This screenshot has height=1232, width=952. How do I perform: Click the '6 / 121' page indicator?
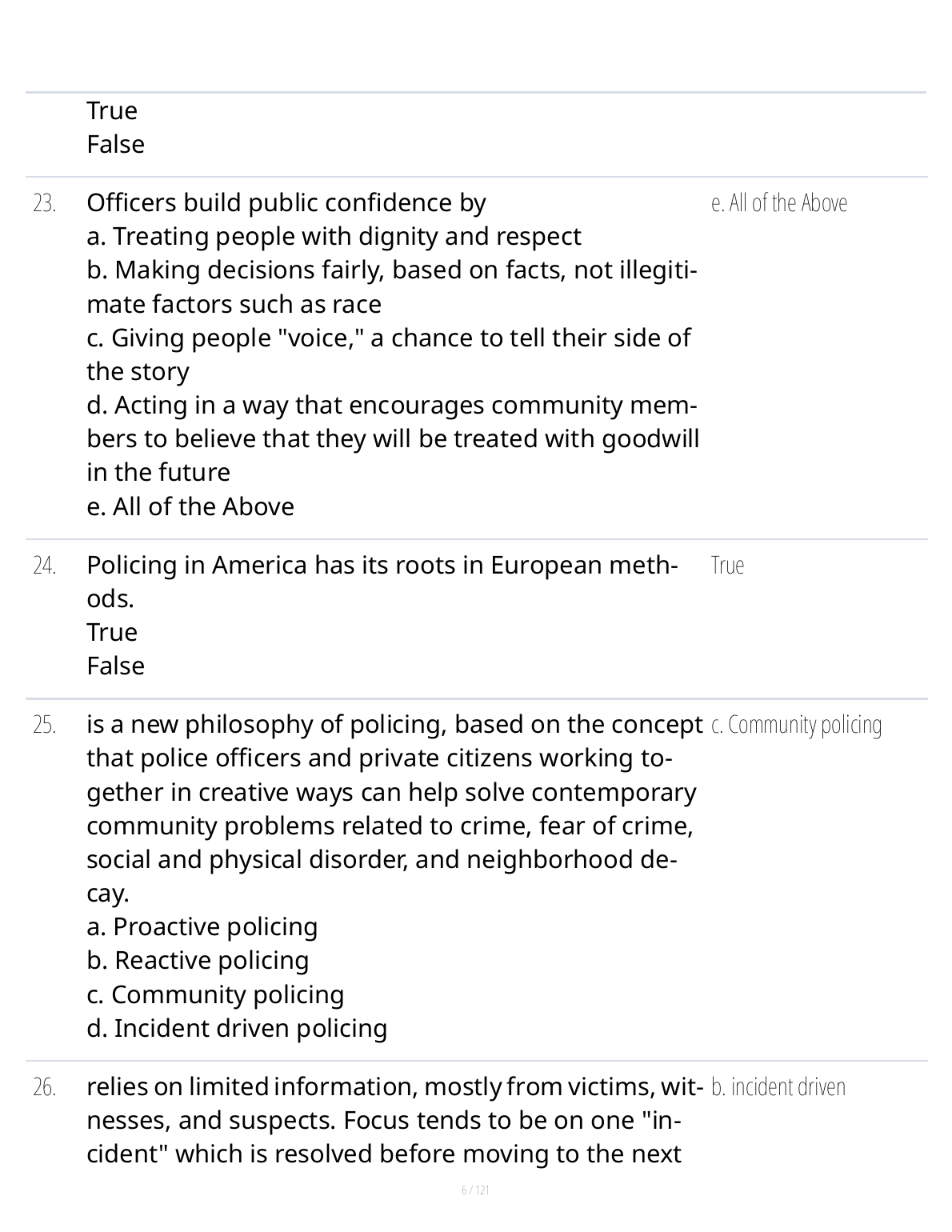475,1190
